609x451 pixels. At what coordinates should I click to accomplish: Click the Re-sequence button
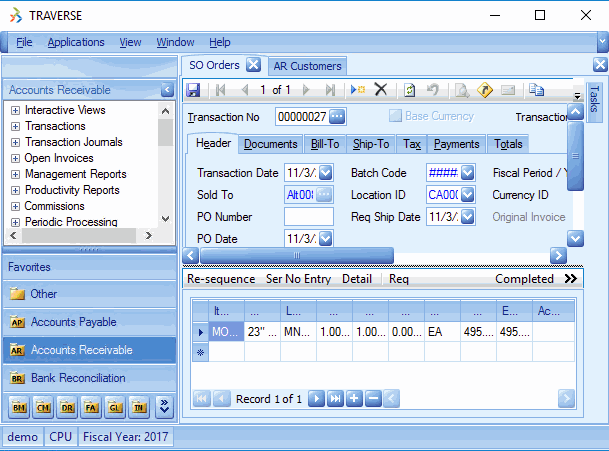(x=221, y=279)
